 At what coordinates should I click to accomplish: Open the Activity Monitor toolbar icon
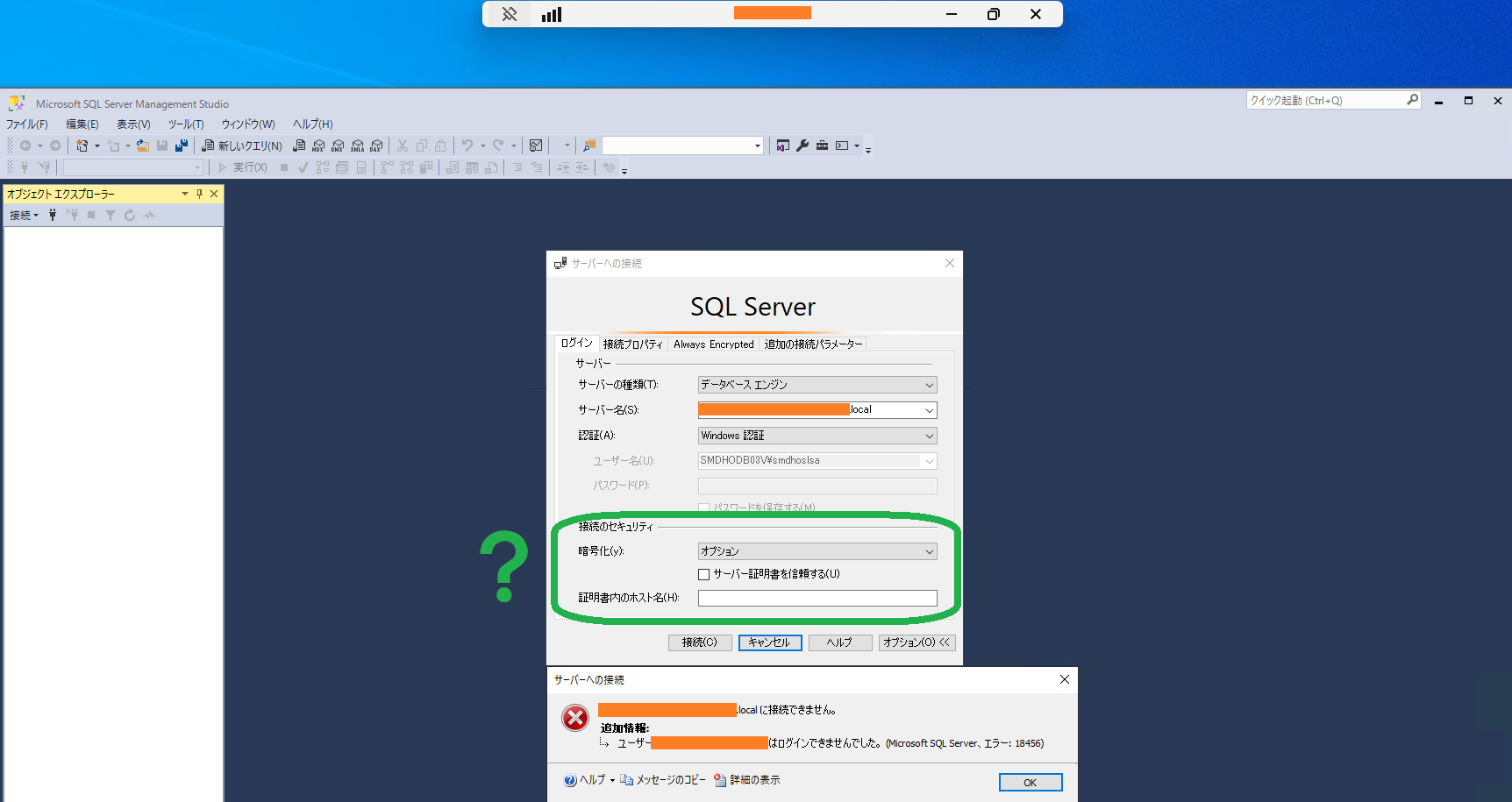point(536,145)
